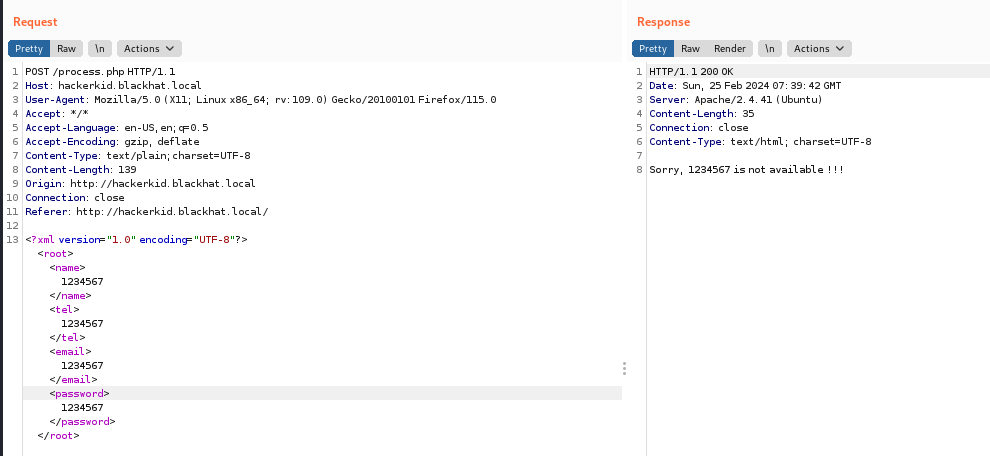Switch Request view to Pretty tab
The height and width of the screenshot is (456, 990).
click(29, 49)
